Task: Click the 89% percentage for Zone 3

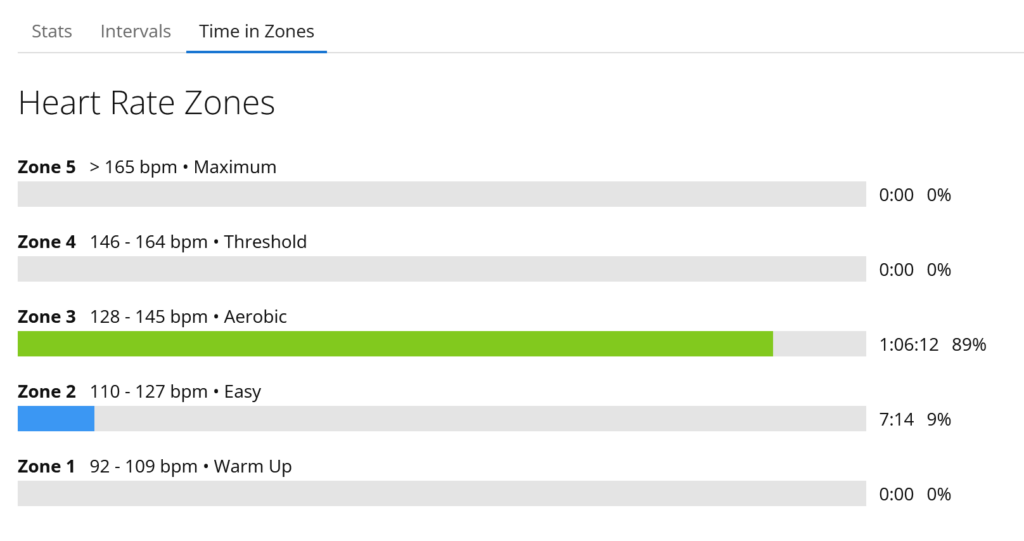Action: tap(969, 345)
